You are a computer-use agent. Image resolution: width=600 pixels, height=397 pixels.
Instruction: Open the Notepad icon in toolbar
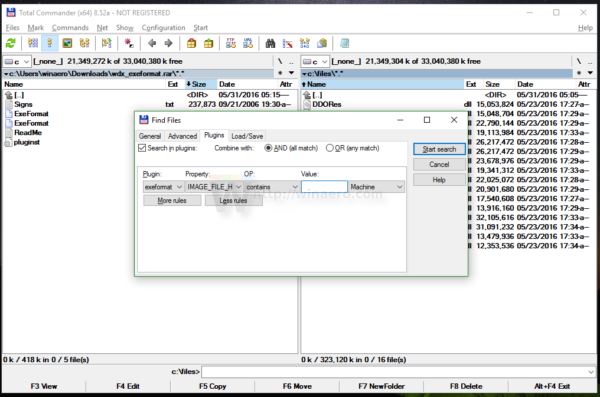344,43
